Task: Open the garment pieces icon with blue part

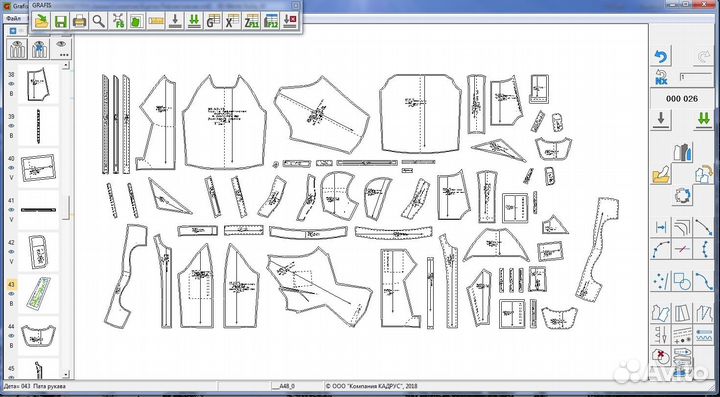Action: coord(682,152)
